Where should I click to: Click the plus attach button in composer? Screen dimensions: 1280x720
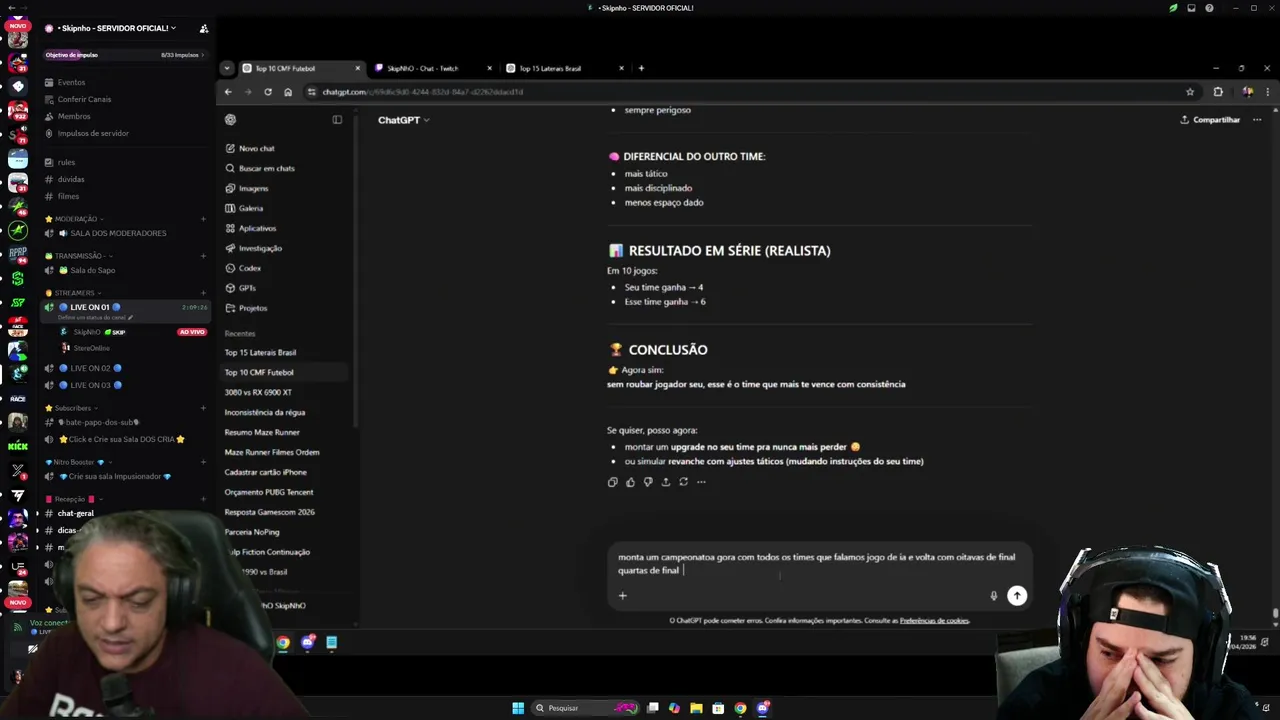[622, 596]
